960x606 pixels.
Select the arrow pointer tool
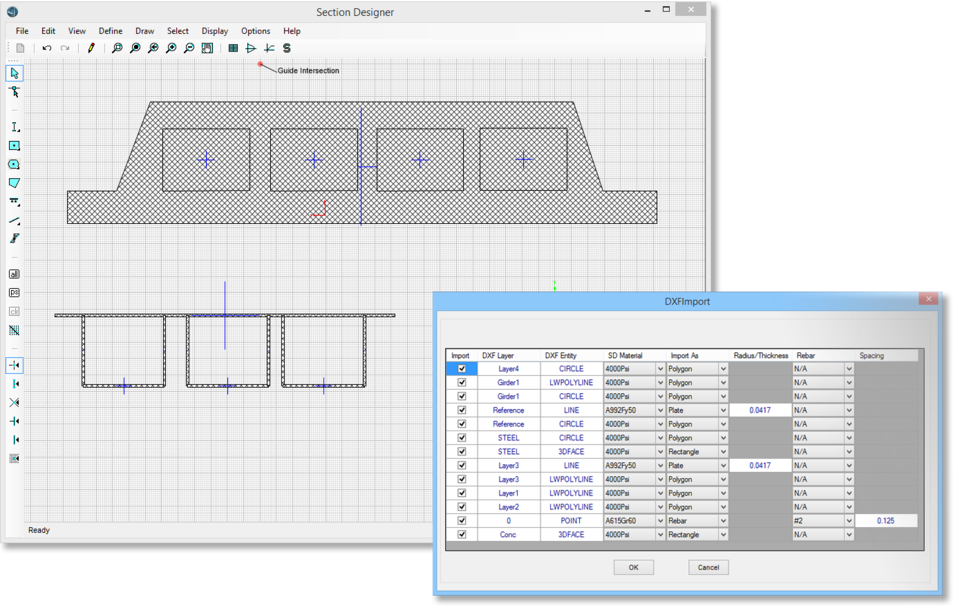coord(14,73)
